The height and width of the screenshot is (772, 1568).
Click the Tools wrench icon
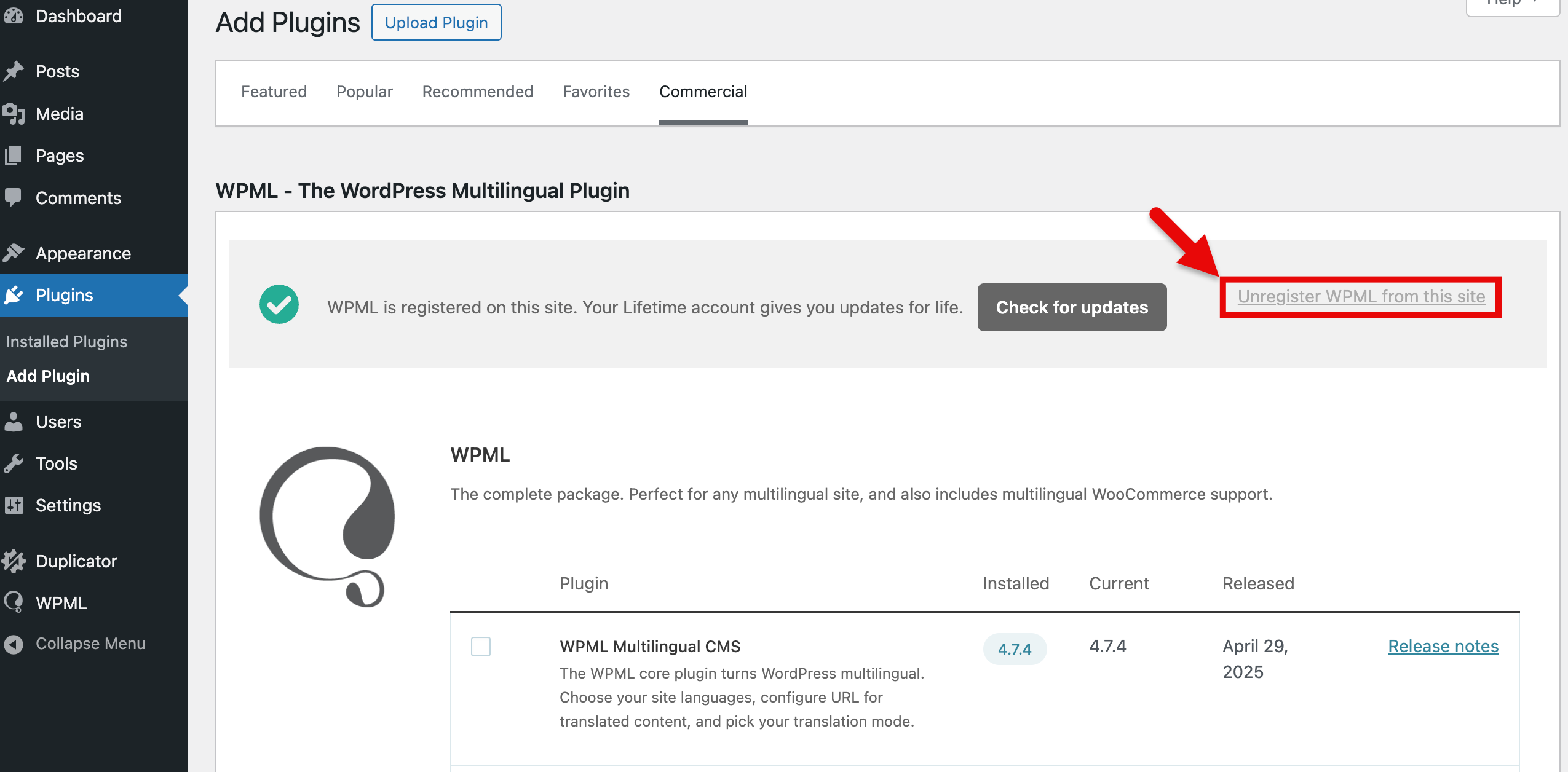point(14,463)
